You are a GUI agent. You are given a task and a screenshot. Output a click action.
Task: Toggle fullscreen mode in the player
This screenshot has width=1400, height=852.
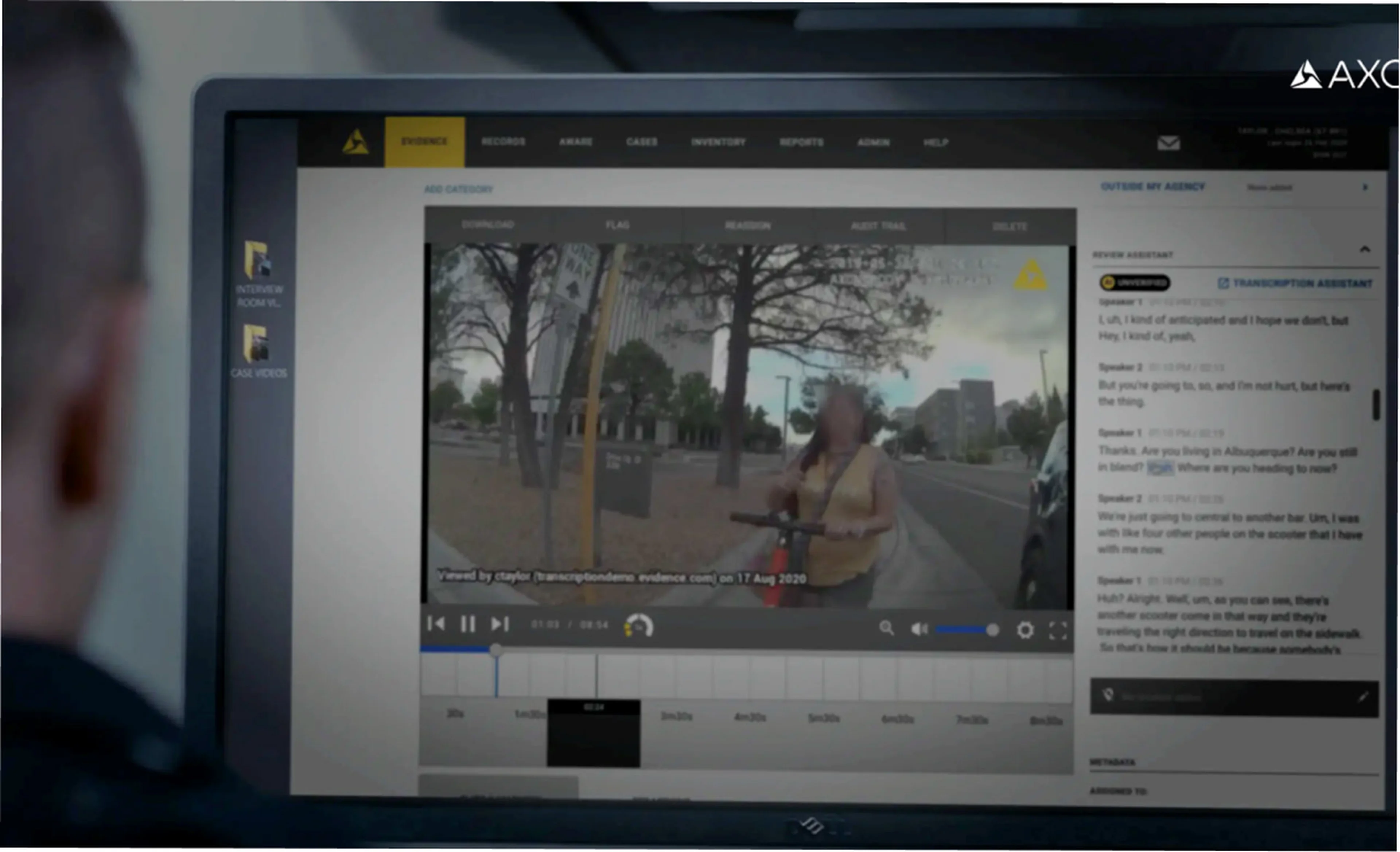tap(1057, 630)
